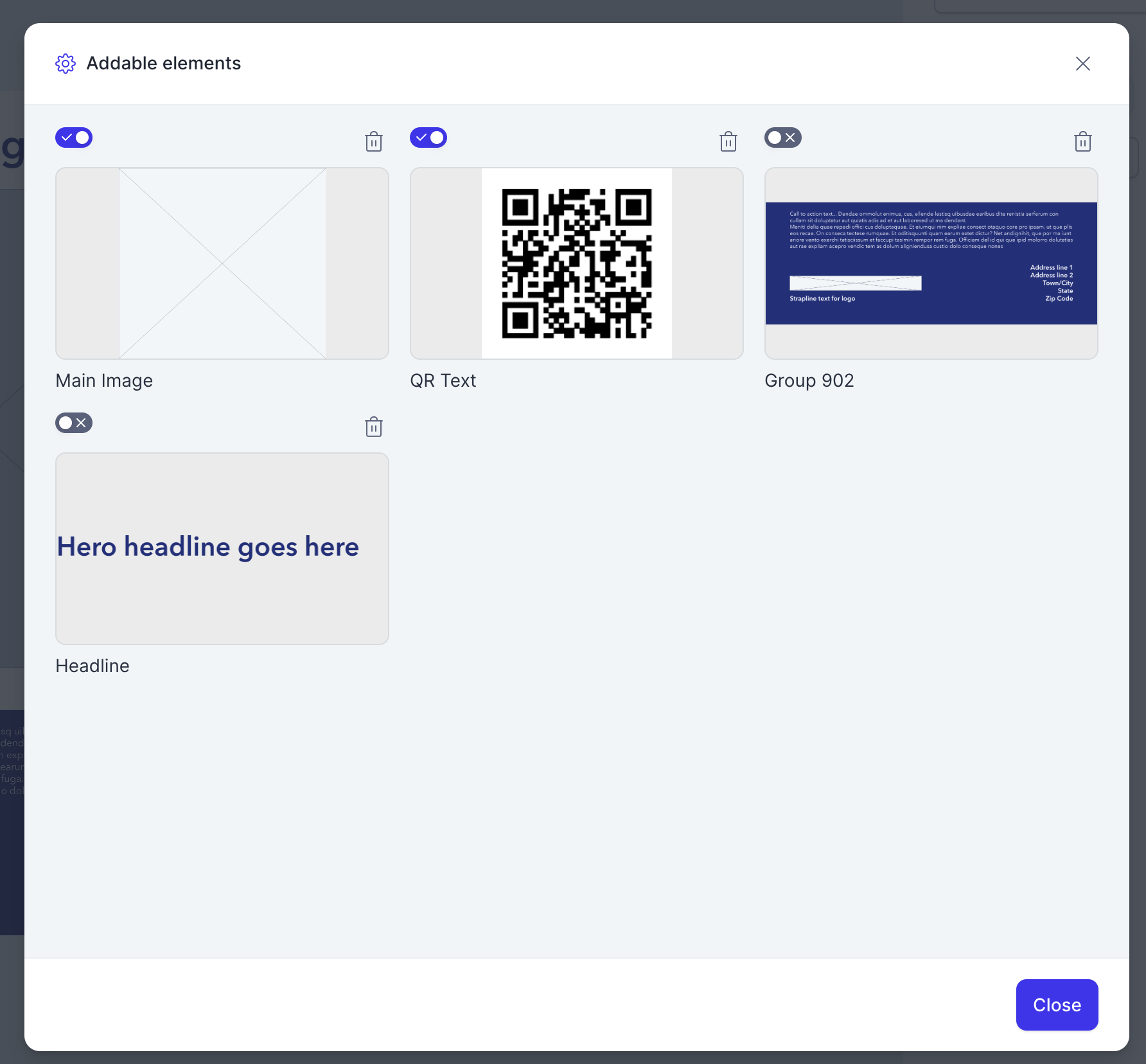Disable the Main Image toggle
The height and width of the screenshot is (1064, 1146).
74,137
